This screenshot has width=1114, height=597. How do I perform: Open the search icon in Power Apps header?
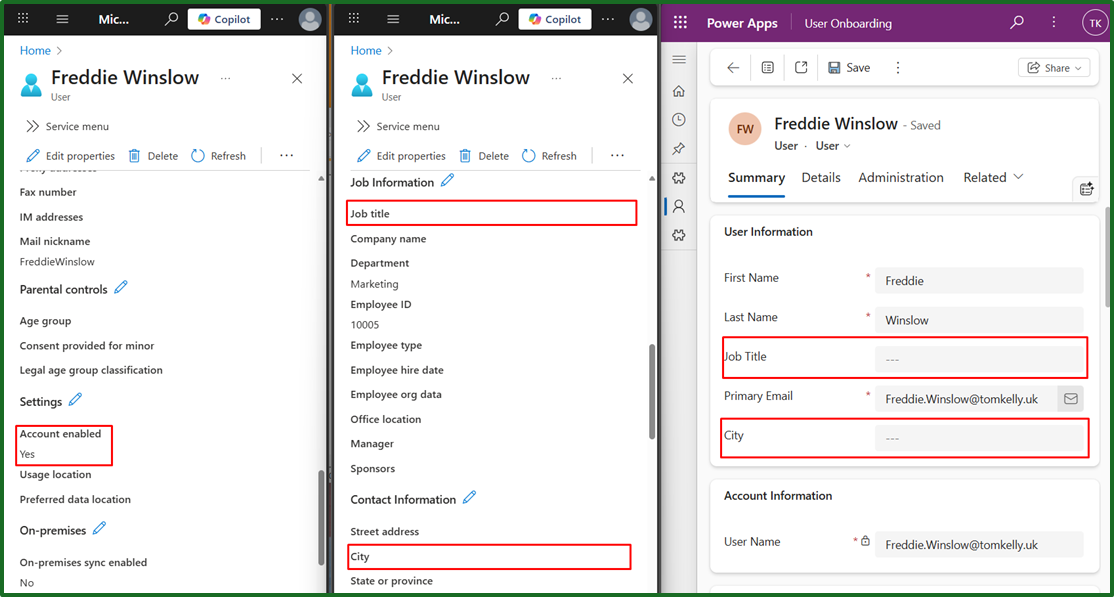point(1017,23)
